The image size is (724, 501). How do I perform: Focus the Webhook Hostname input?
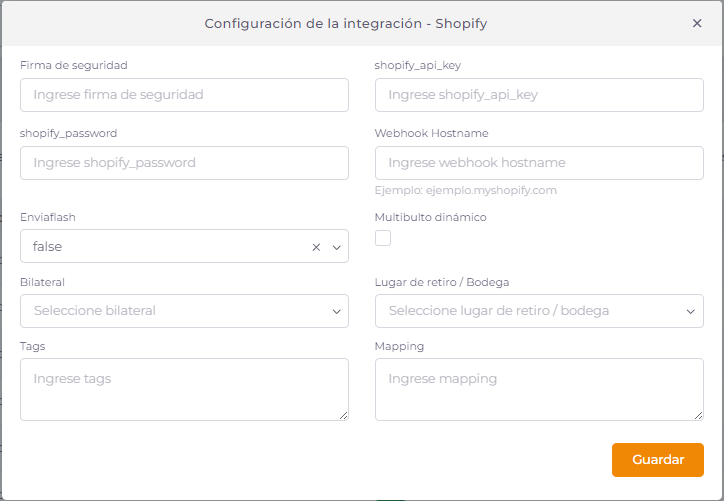click(x=539, y=163)
